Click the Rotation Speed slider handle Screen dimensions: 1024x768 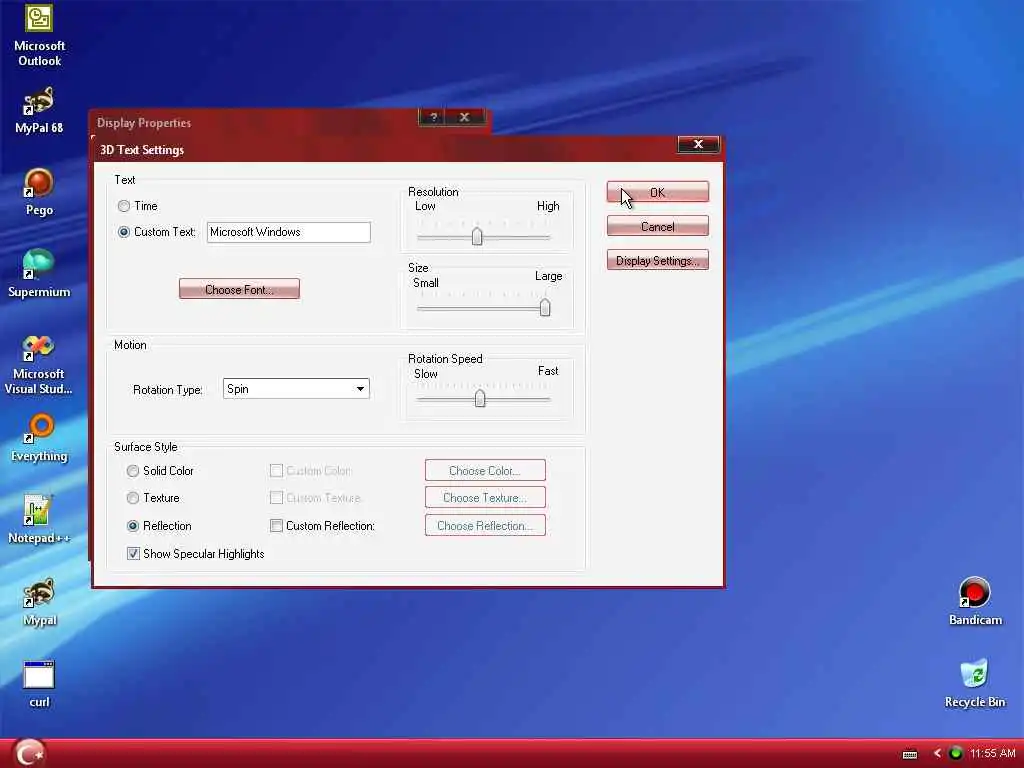480,398
